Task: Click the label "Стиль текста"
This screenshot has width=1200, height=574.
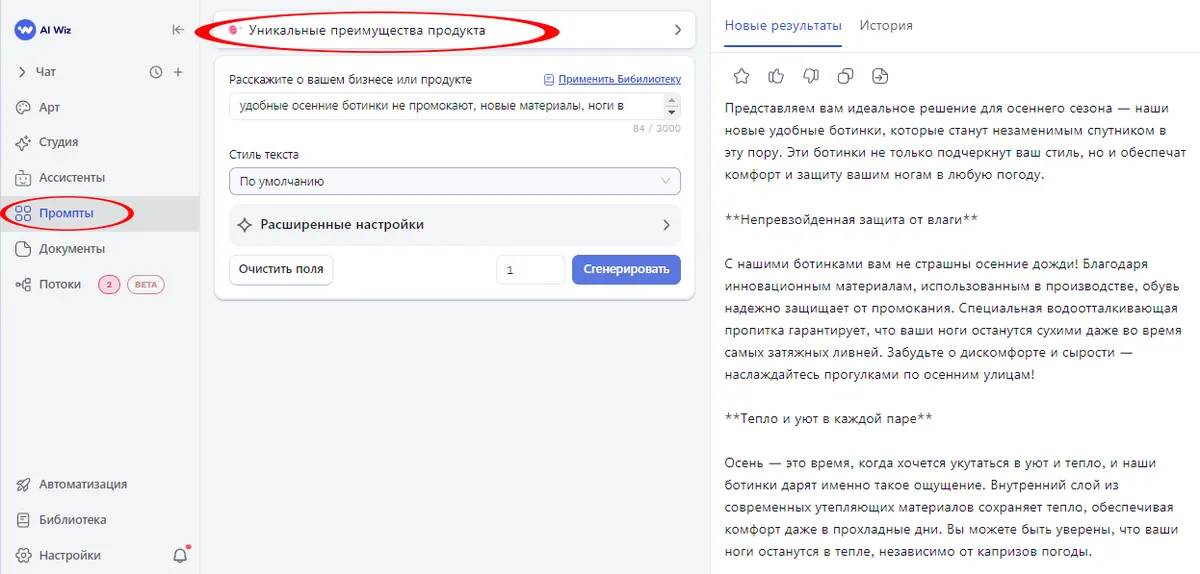Action: (264, 155)
